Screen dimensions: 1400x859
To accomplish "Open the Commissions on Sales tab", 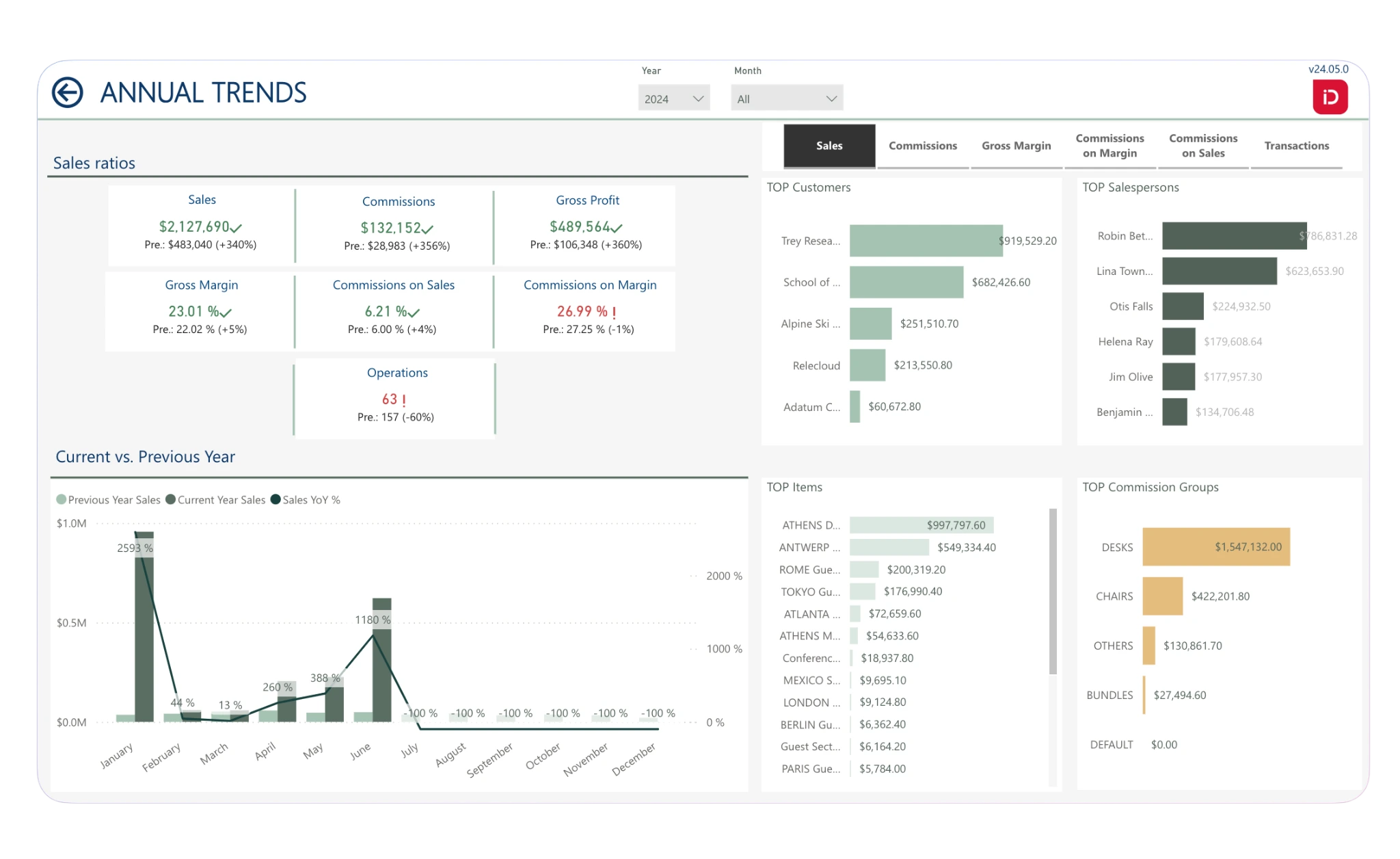I will coord(1202,146).
